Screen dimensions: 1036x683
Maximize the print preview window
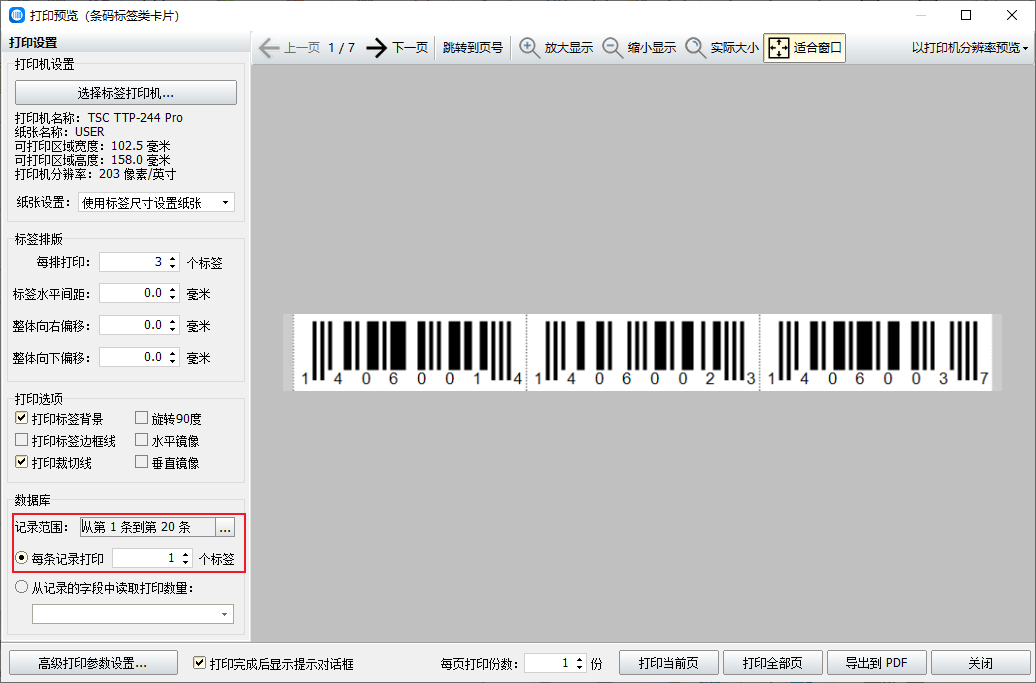tap(966, 15)
